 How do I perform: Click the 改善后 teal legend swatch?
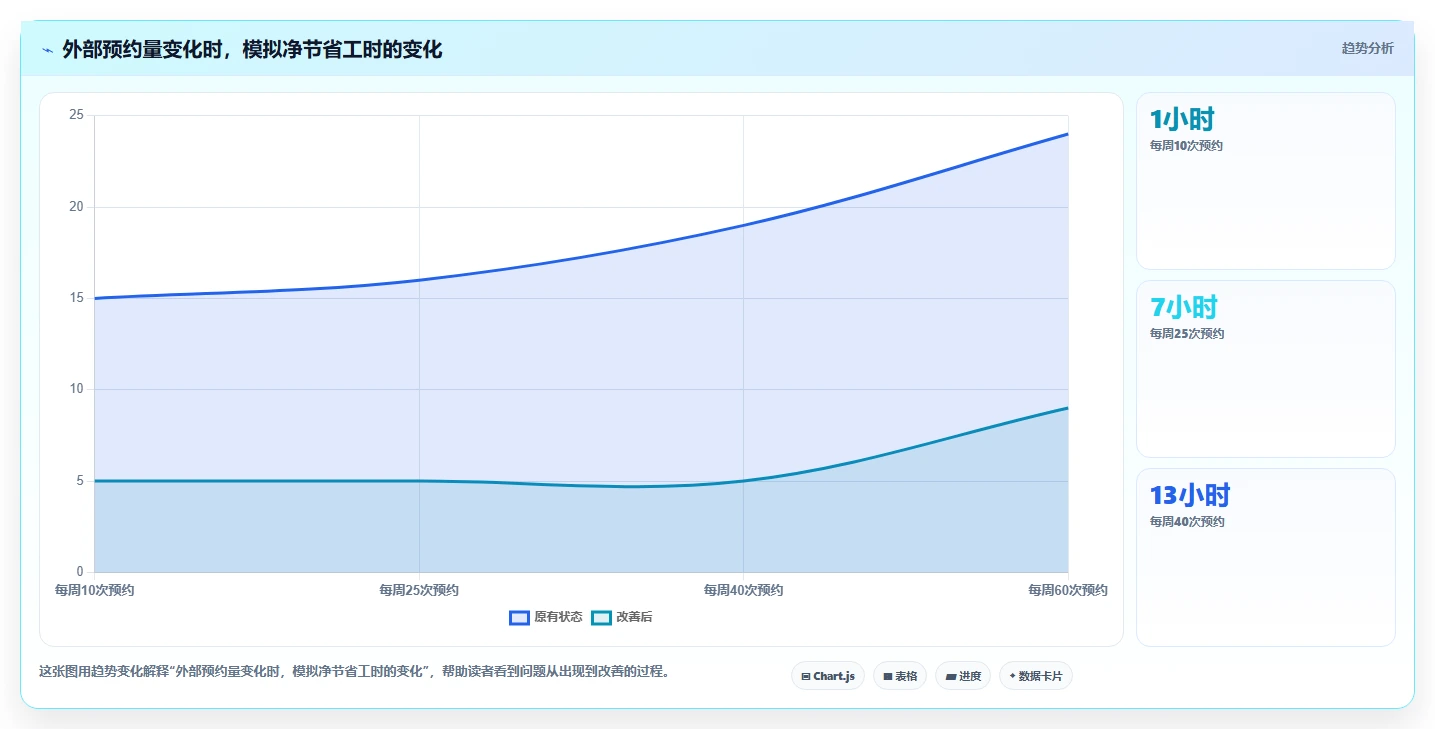click(x=601, y=618)
